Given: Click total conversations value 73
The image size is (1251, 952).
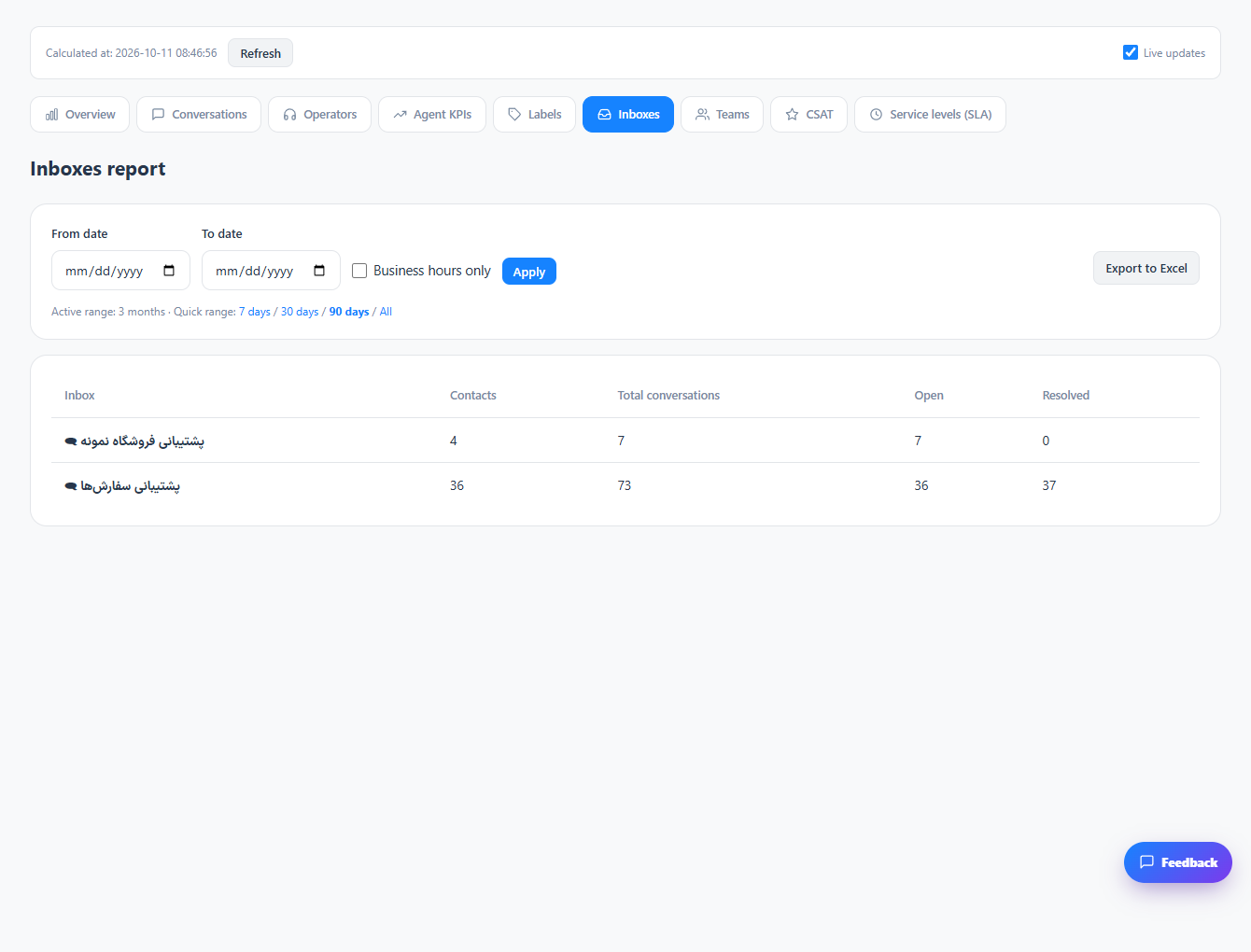Looking at the screenshot, I should click(625, 485).
